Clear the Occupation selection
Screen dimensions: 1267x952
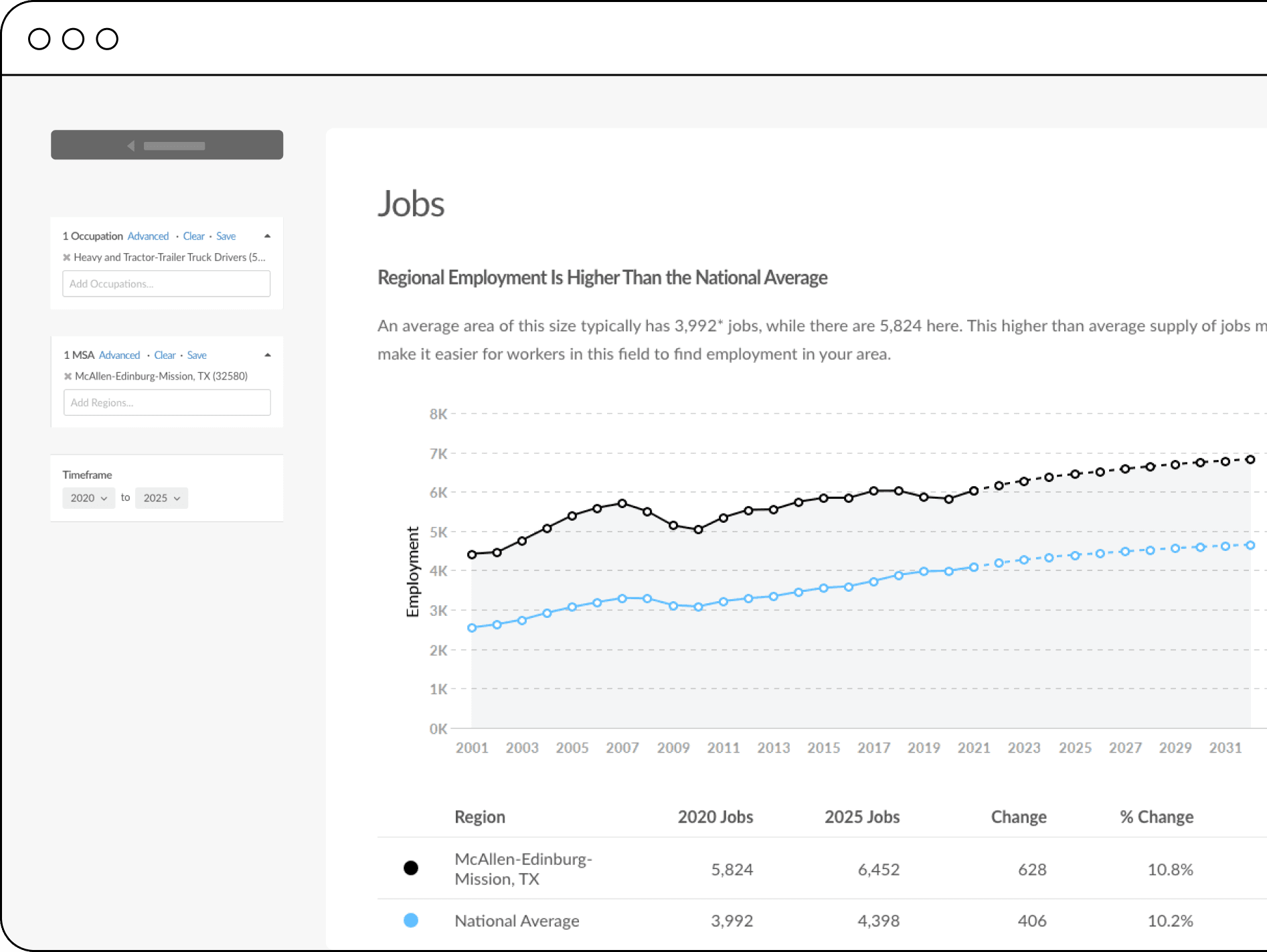193,236
